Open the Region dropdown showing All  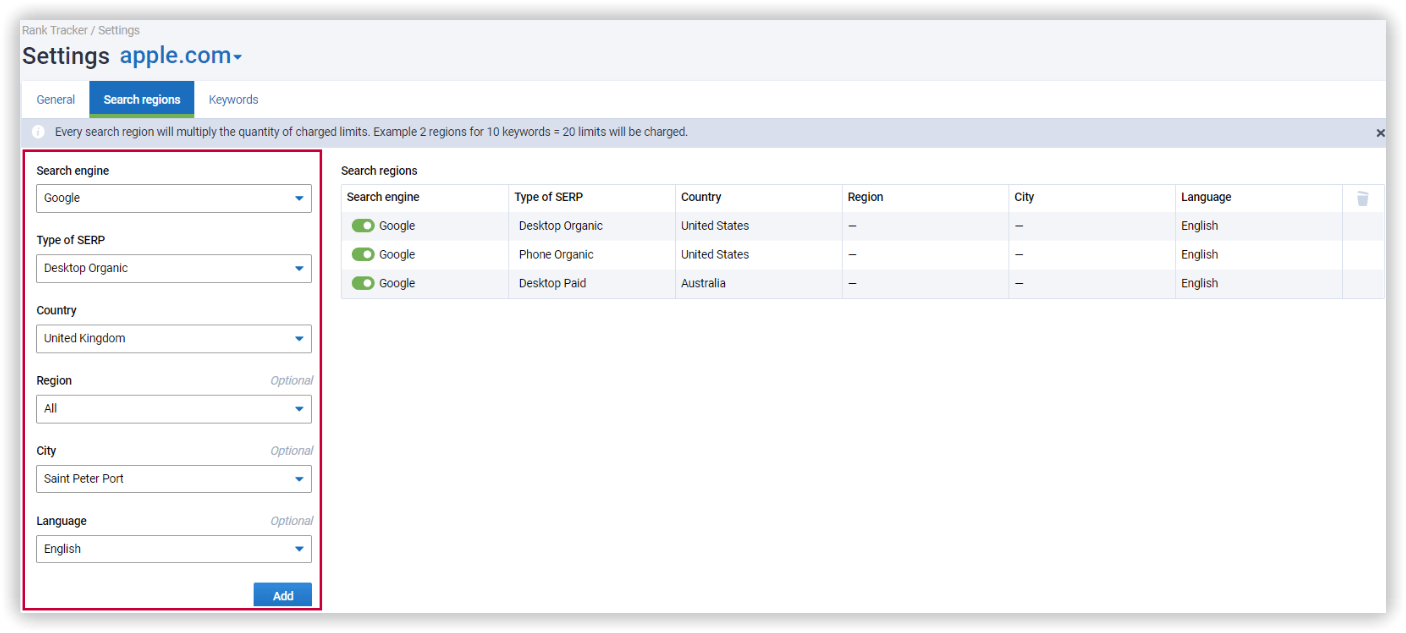tap(174, 409)
